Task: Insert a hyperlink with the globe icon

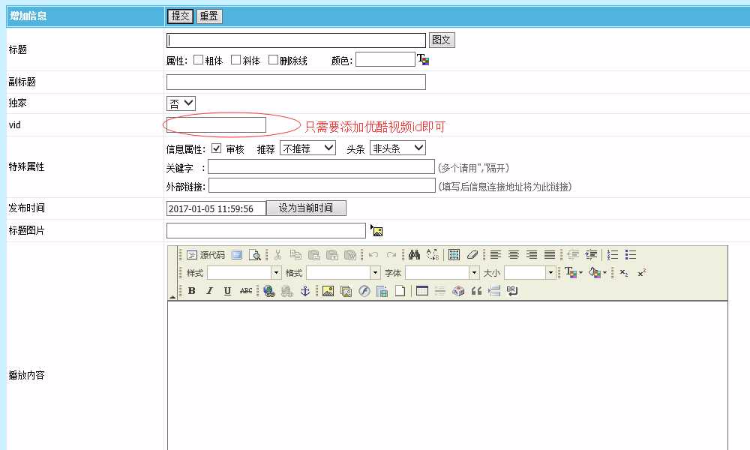Action: point(269,291)
